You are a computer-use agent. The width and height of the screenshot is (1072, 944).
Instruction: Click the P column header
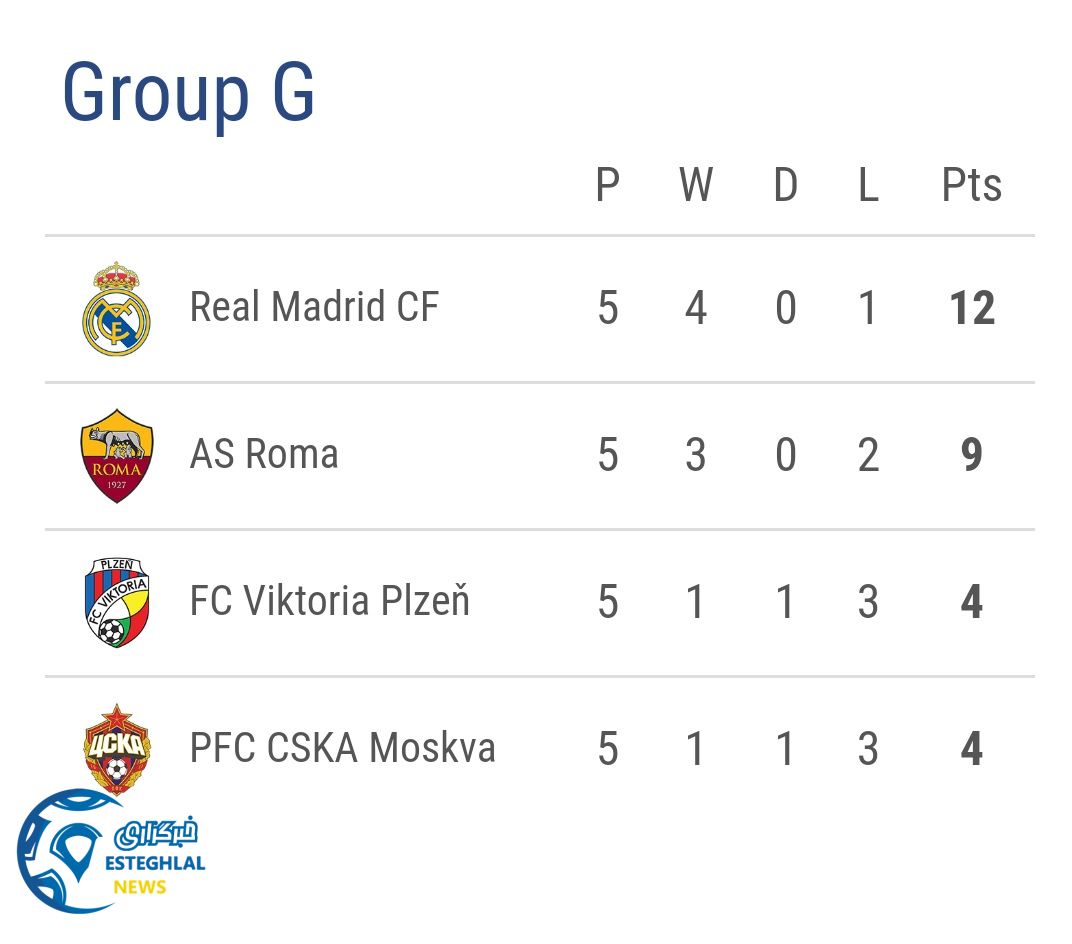[x=607, y=186]
